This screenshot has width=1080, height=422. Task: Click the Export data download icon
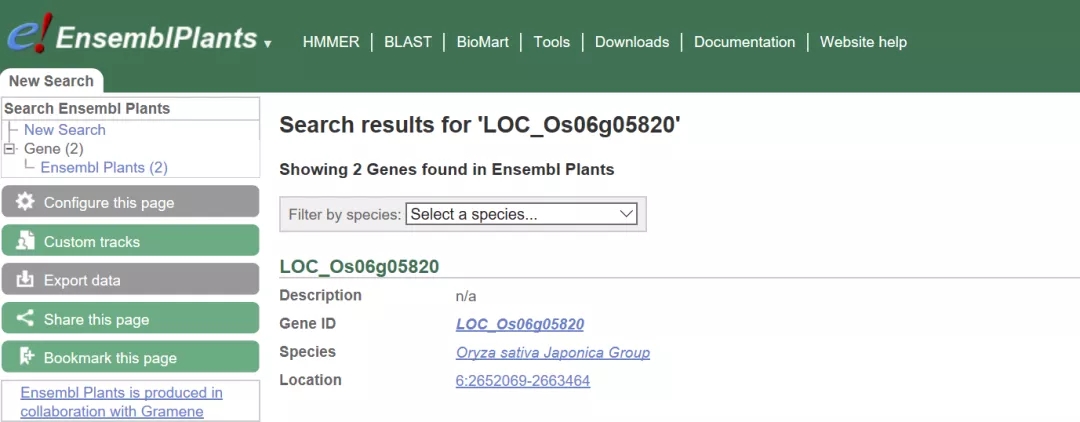coord(26,280)
